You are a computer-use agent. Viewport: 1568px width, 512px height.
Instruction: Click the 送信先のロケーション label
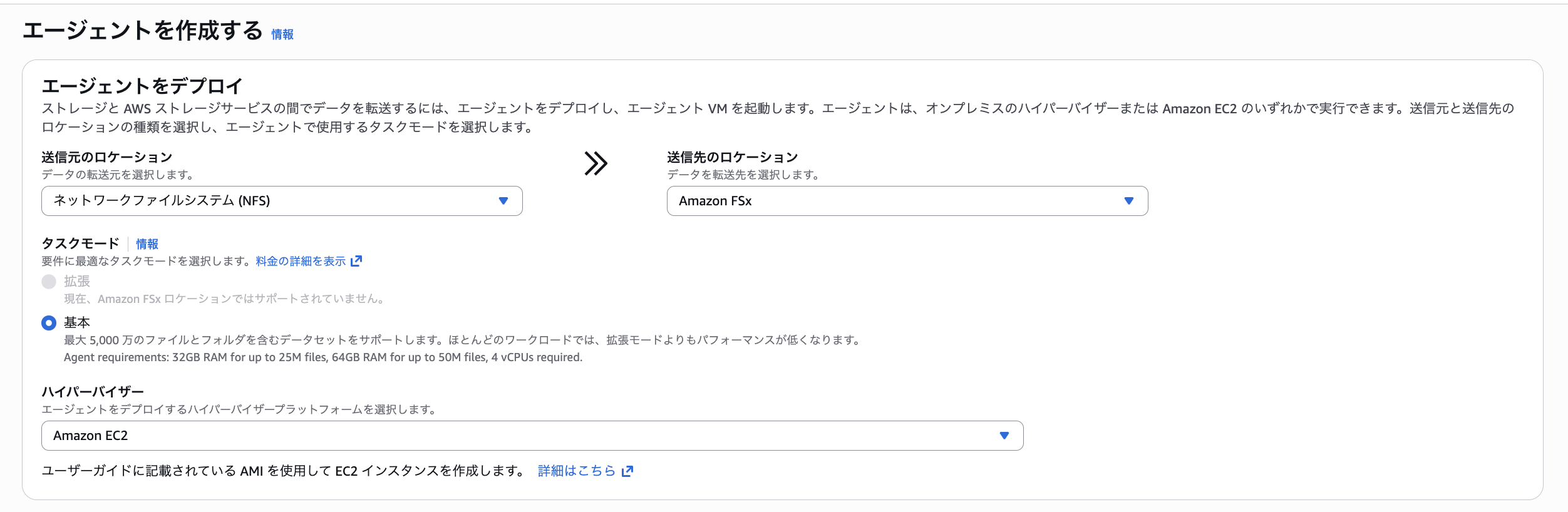click(732, 157)
